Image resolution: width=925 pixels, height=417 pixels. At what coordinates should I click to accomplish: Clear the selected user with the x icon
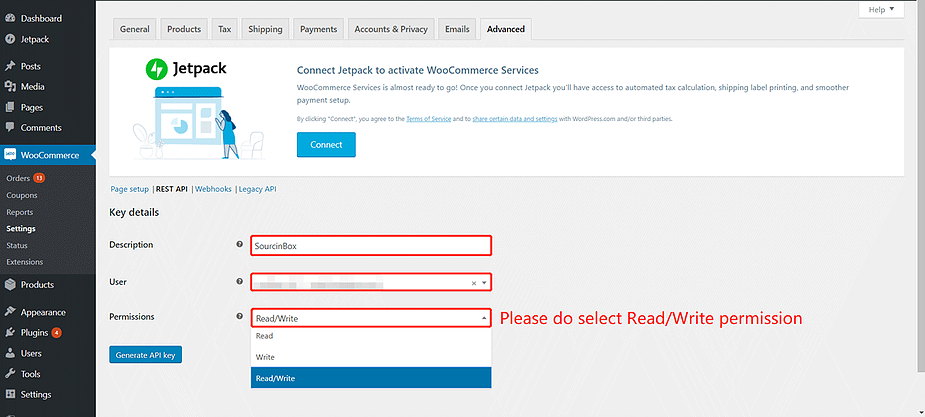click(x=473, y=284)
